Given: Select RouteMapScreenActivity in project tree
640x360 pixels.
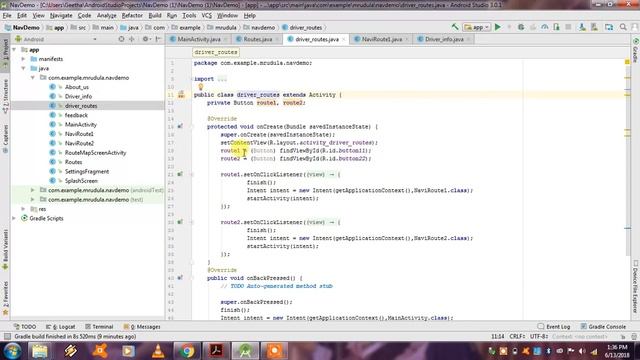Looking at the screenshot, I should pyautogui.click(x=95, y=153).
